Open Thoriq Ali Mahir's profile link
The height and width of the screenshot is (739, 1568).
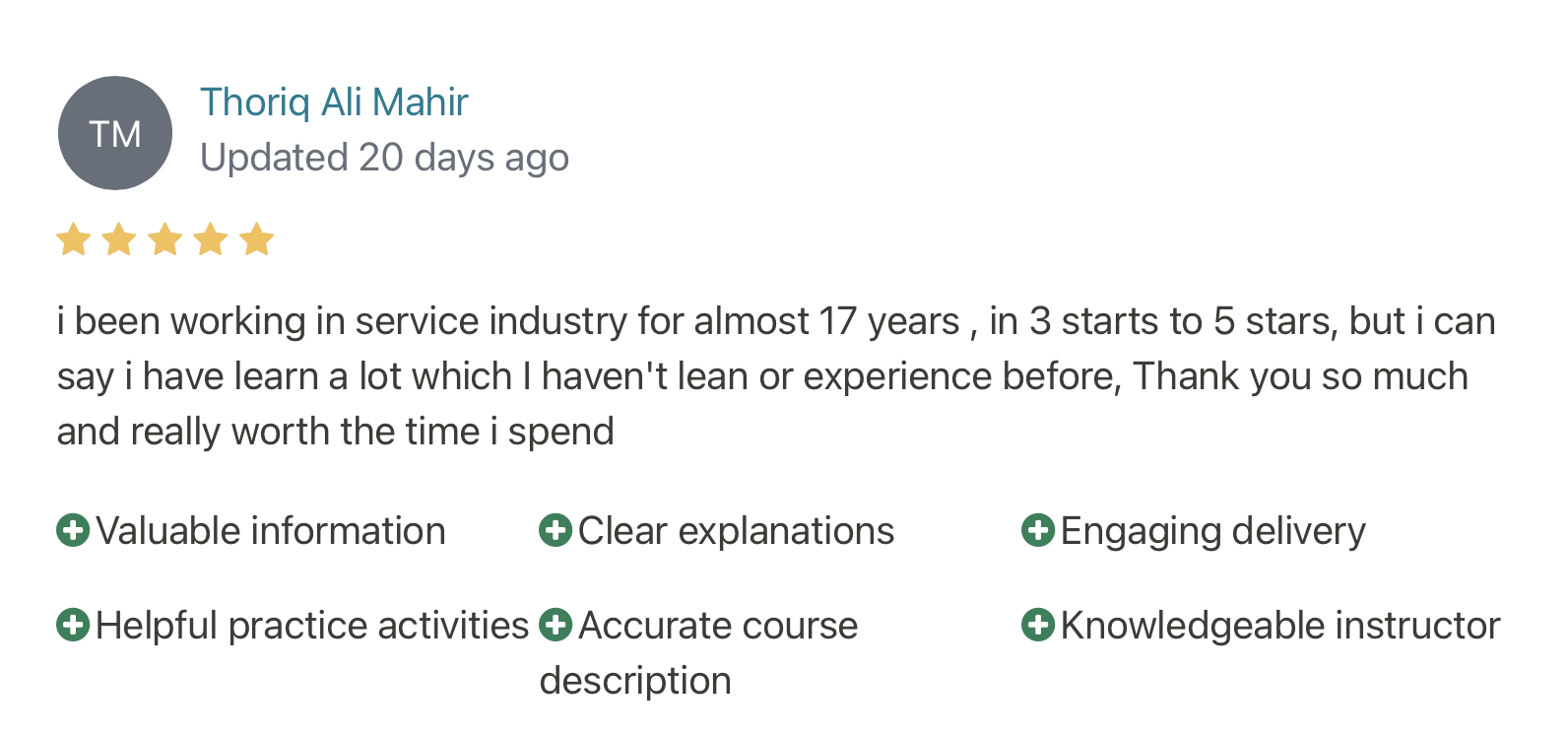[334, 102]
